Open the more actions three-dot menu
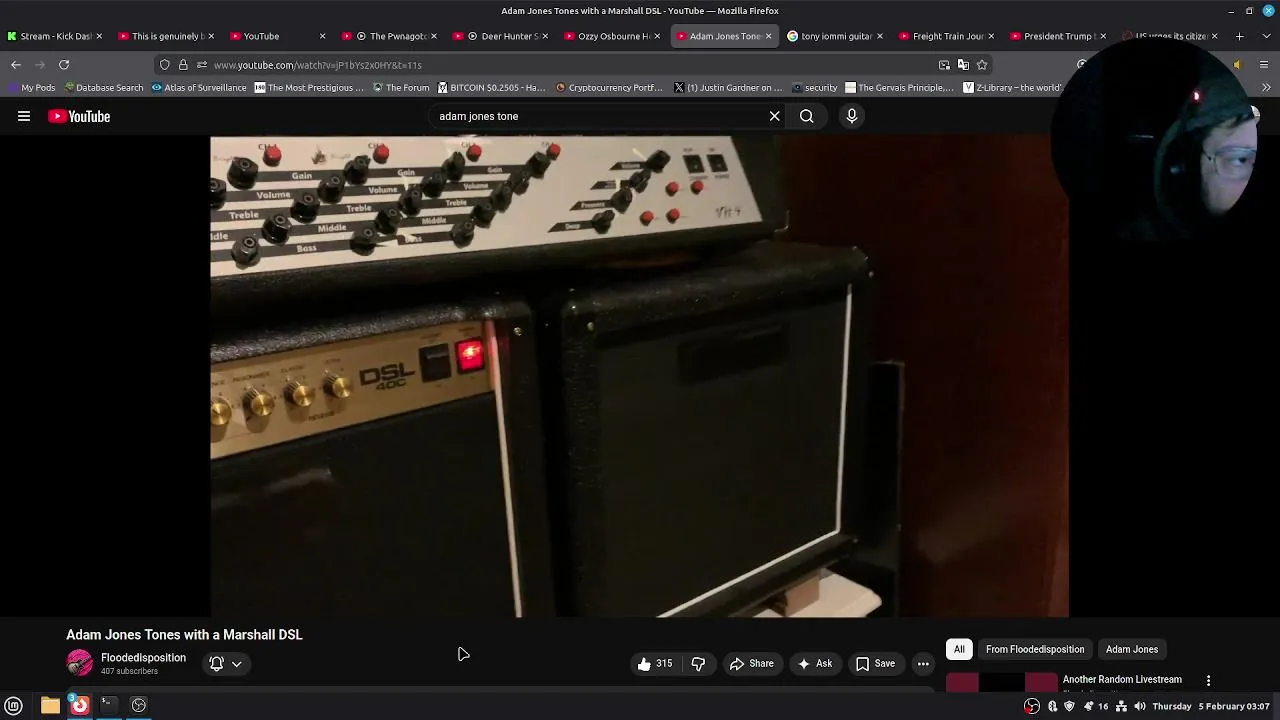 tap(923, 663)
